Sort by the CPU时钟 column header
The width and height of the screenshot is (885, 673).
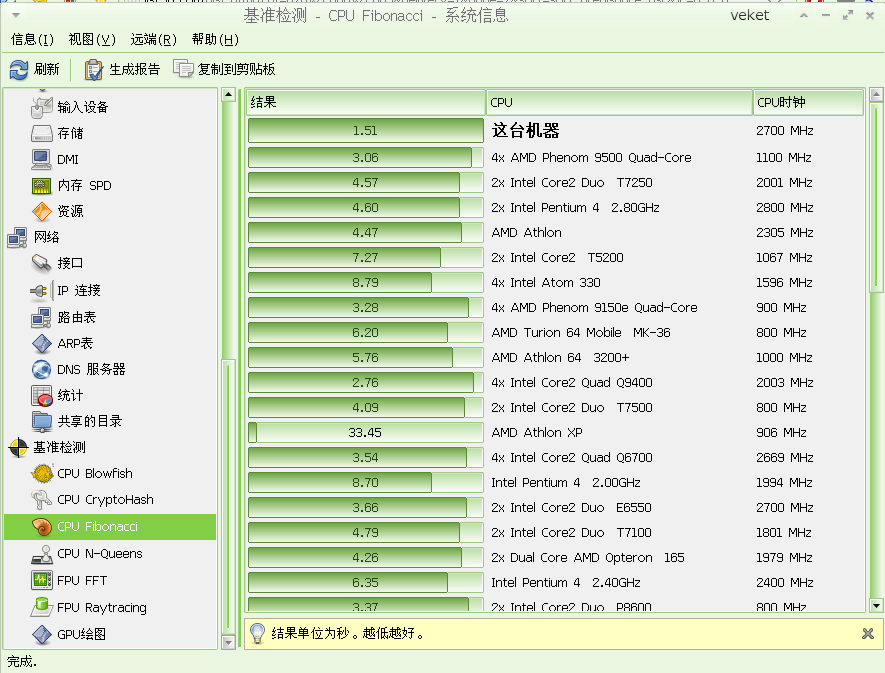808,102
